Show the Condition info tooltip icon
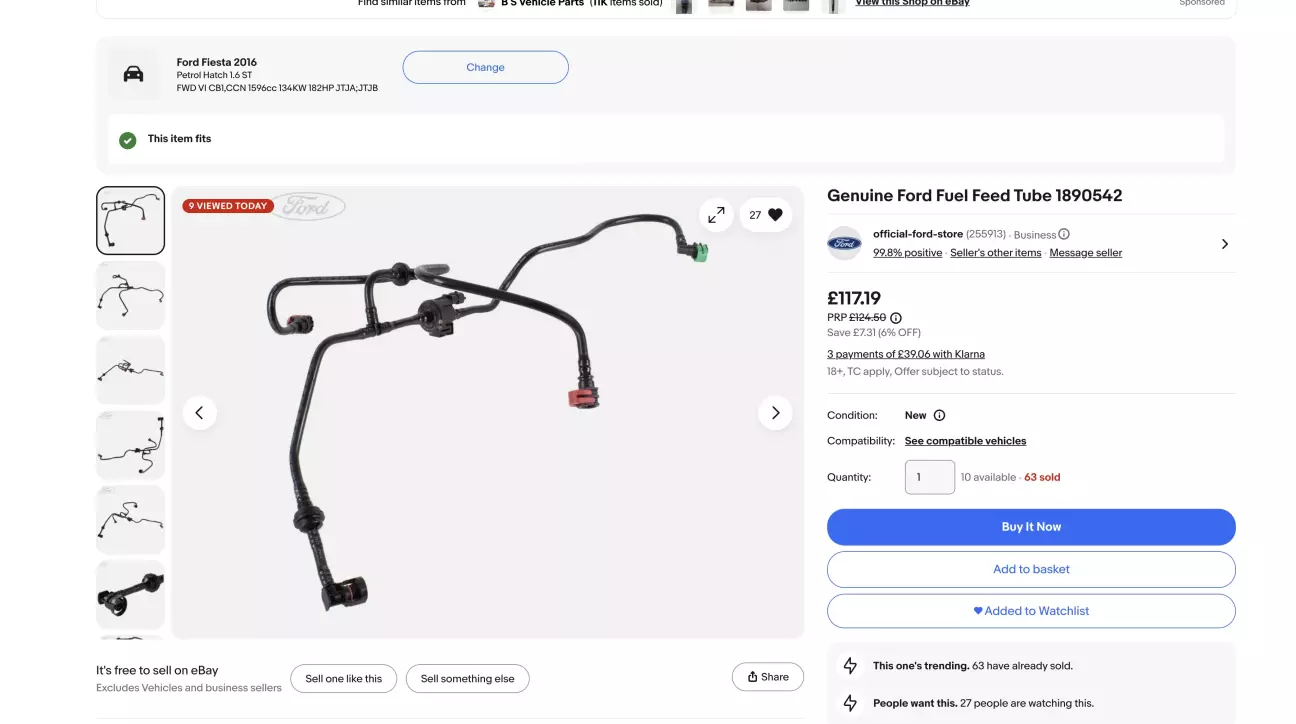 [x=939, y=415]
